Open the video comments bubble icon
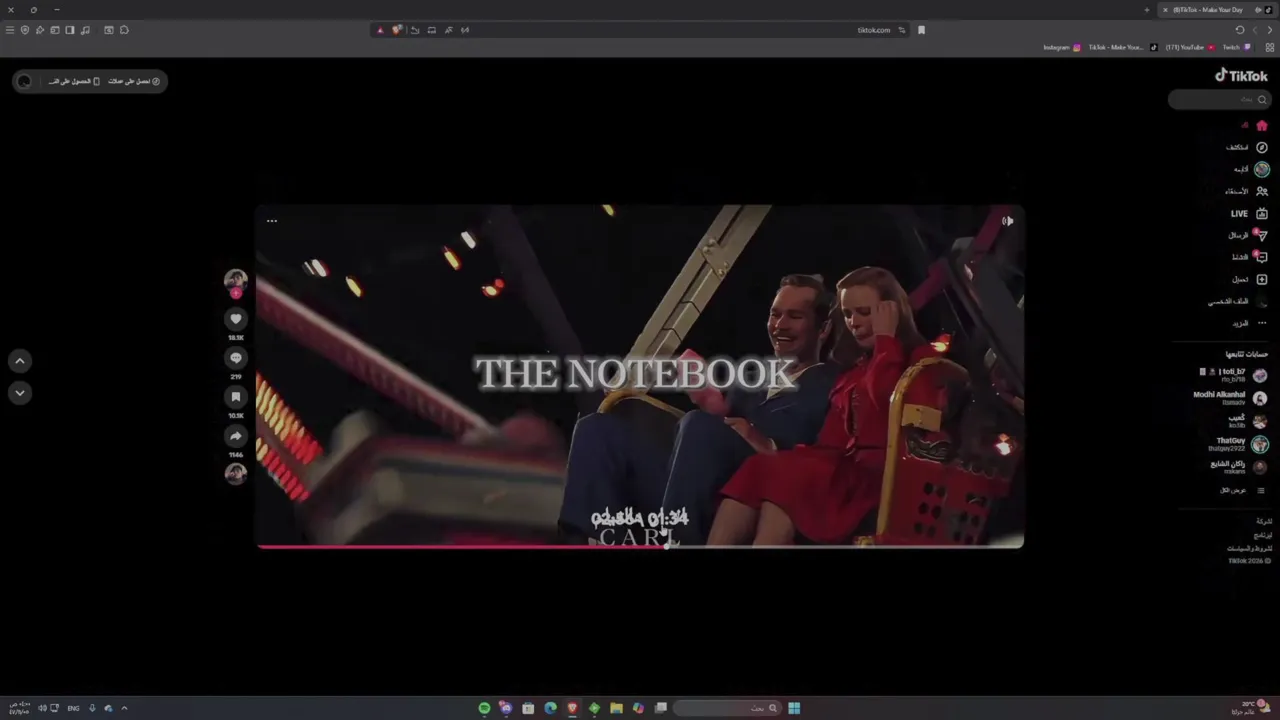Viewport: 1280px width, 720px height. [236, 358]
